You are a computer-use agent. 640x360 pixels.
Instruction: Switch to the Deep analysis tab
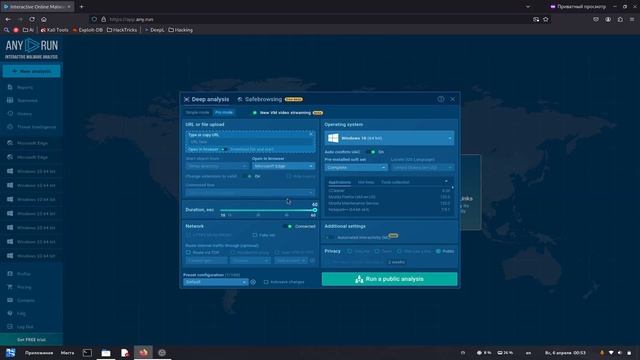pos(207,99)
